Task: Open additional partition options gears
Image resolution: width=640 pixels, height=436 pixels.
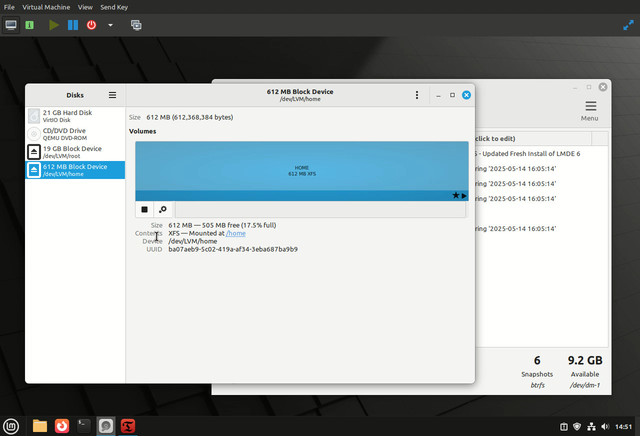Action: pos(162,209)
